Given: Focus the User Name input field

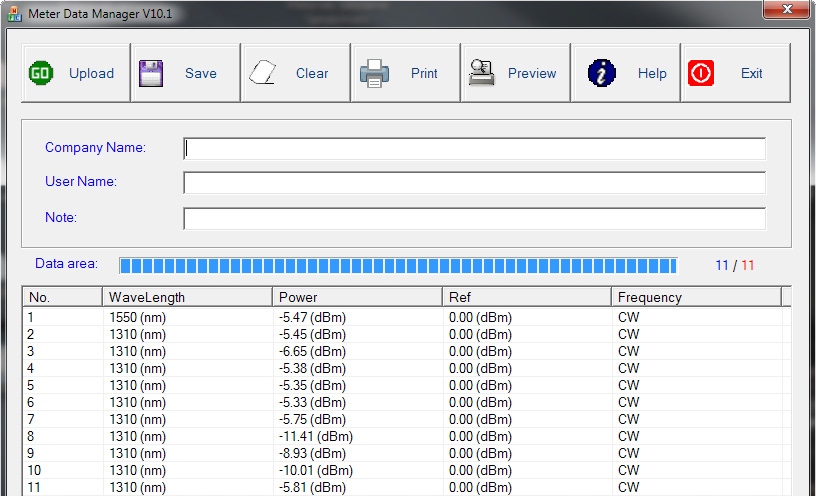Looking at the screenshot, I should tap(474, 183).
